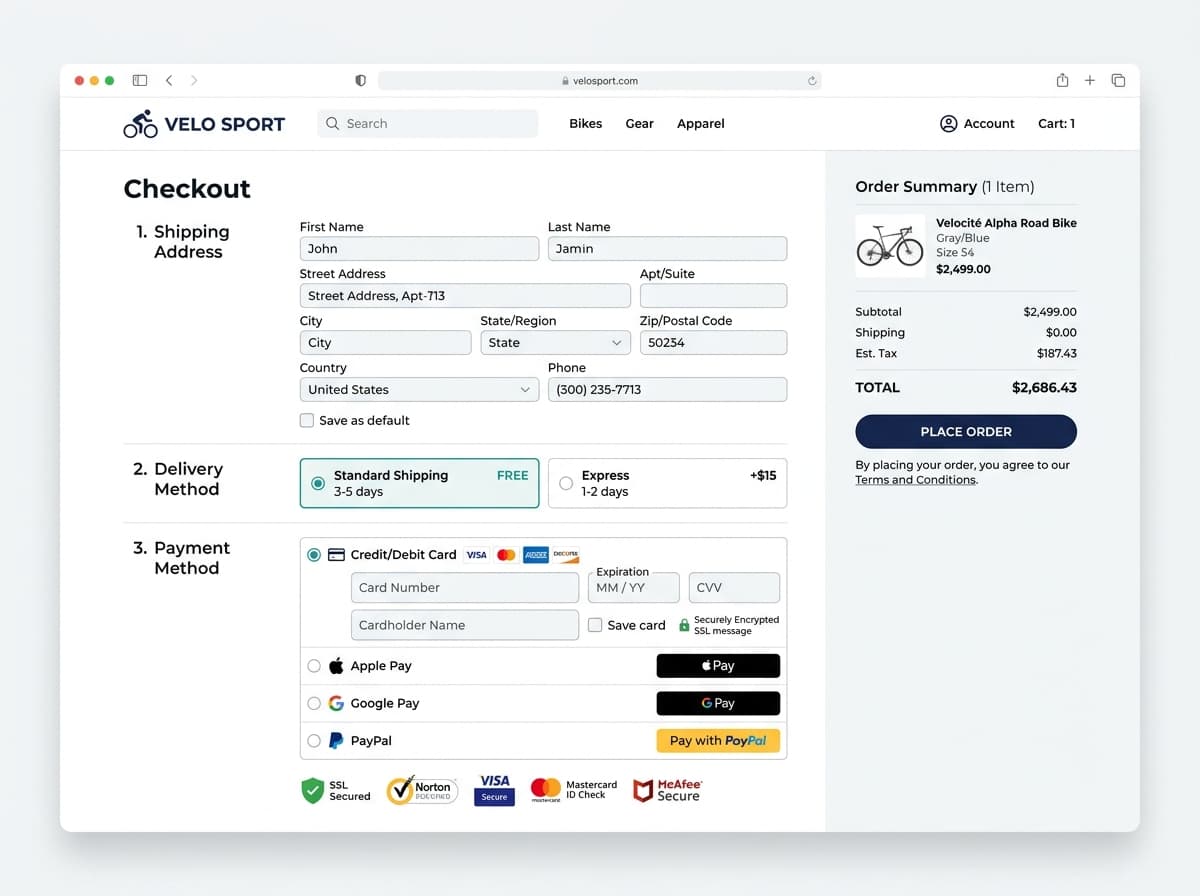
Task: Click the CVV field
Action: pyautogui.click(x=734, y=588)
